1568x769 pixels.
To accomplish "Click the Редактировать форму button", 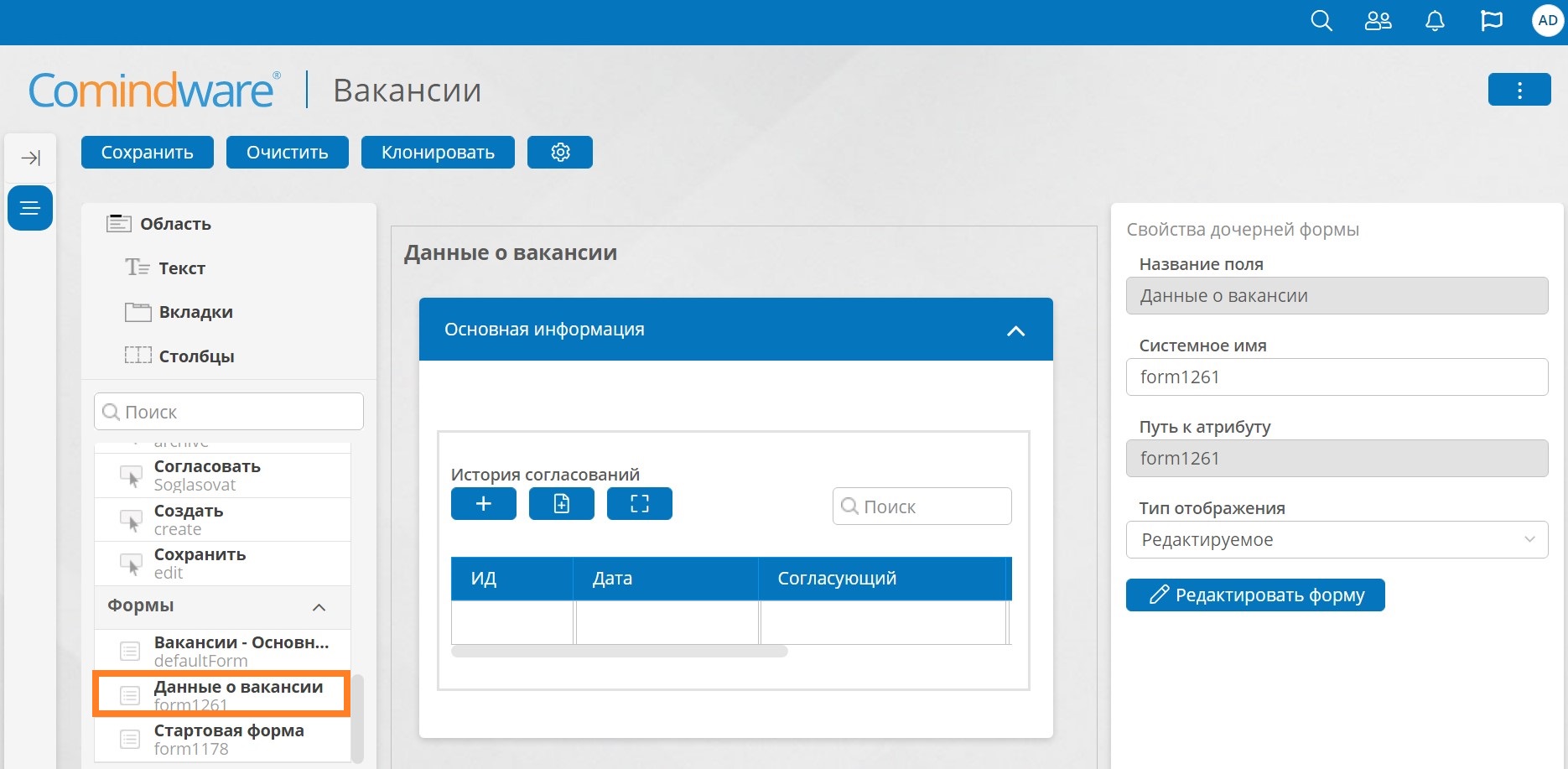I will point(1255,595).
